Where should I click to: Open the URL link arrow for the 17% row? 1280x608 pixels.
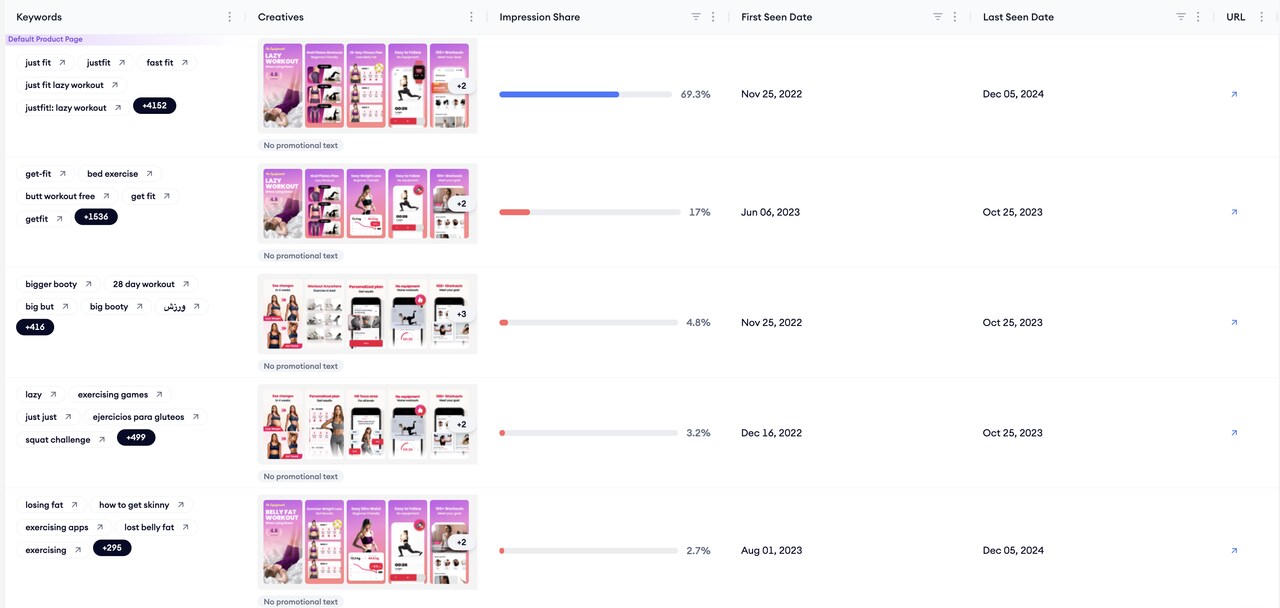pyautogui.click(x=1234, y=212)
